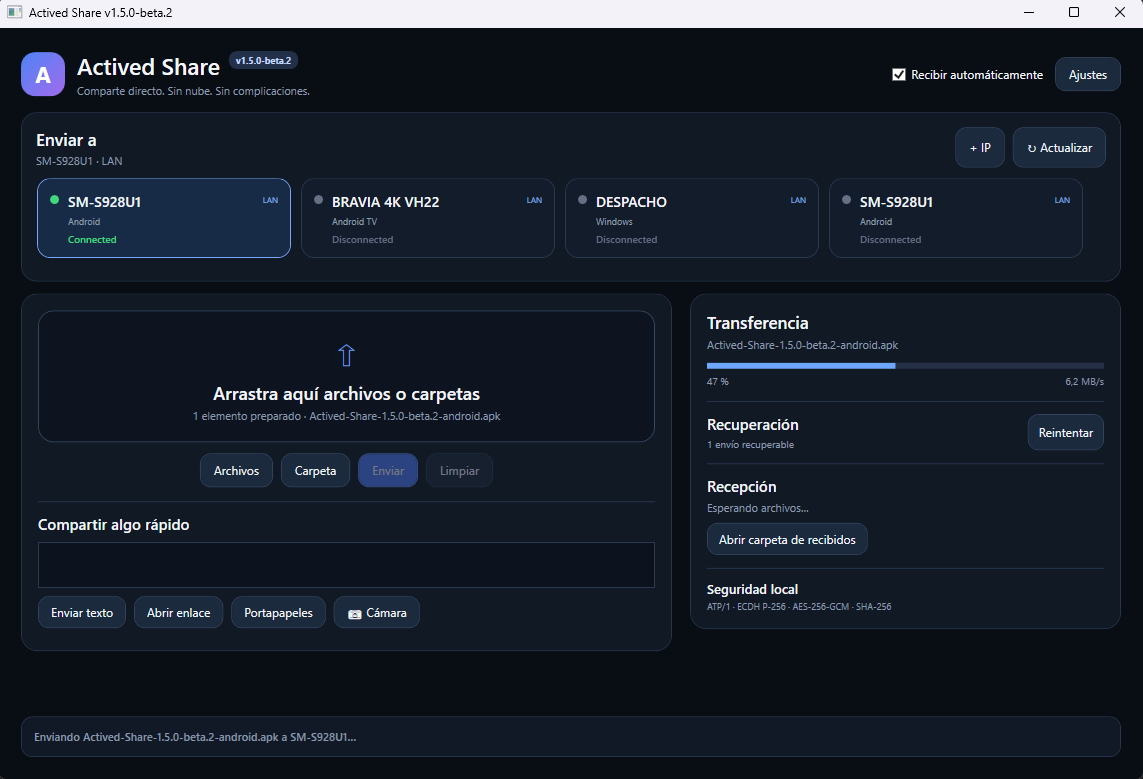Viewport: 1143px width, 779px height.
Task: Click the LAN badge on DESPACHO card
Action: point(798,200)
